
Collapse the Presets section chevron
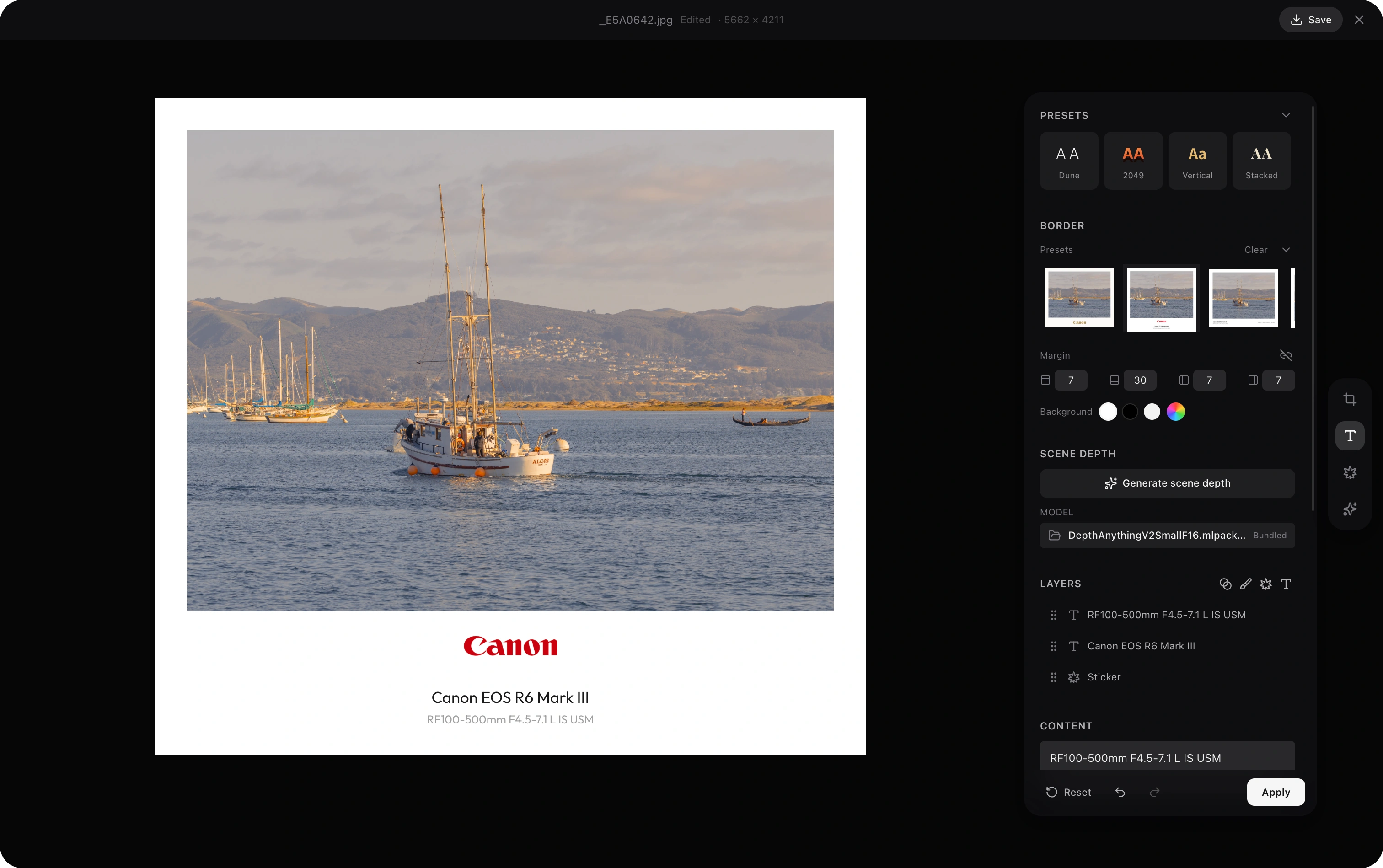tap(1286, 115)
